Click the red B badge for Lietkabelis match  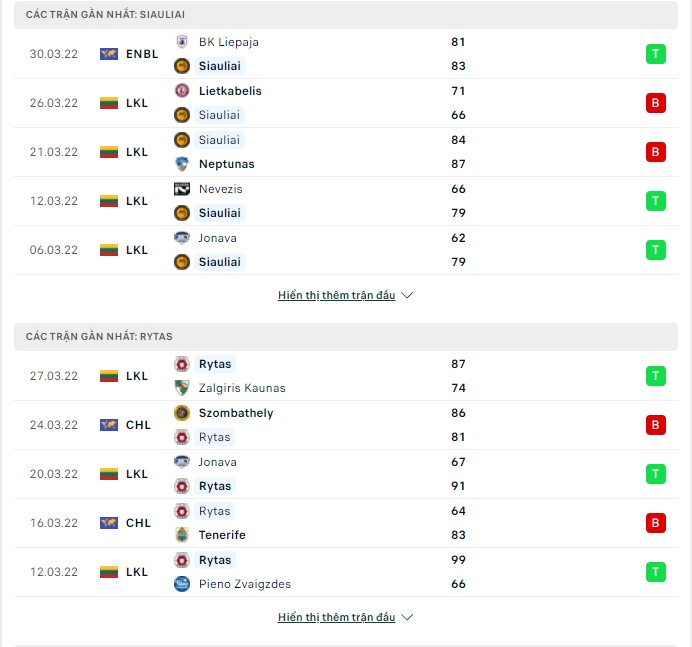[655, 103]
